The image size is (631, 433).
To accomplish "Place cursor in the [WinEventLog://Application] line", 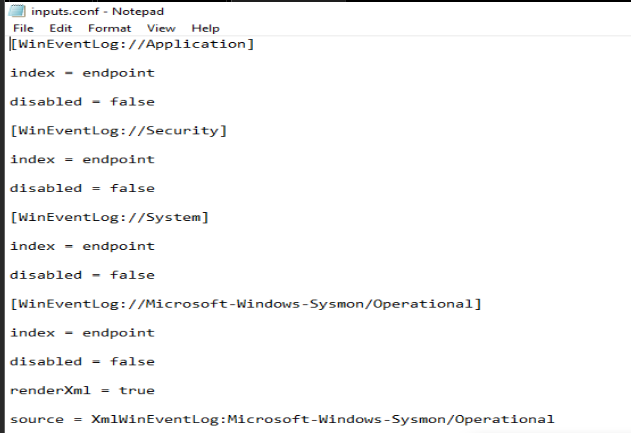I will click(x=132, y=44).
